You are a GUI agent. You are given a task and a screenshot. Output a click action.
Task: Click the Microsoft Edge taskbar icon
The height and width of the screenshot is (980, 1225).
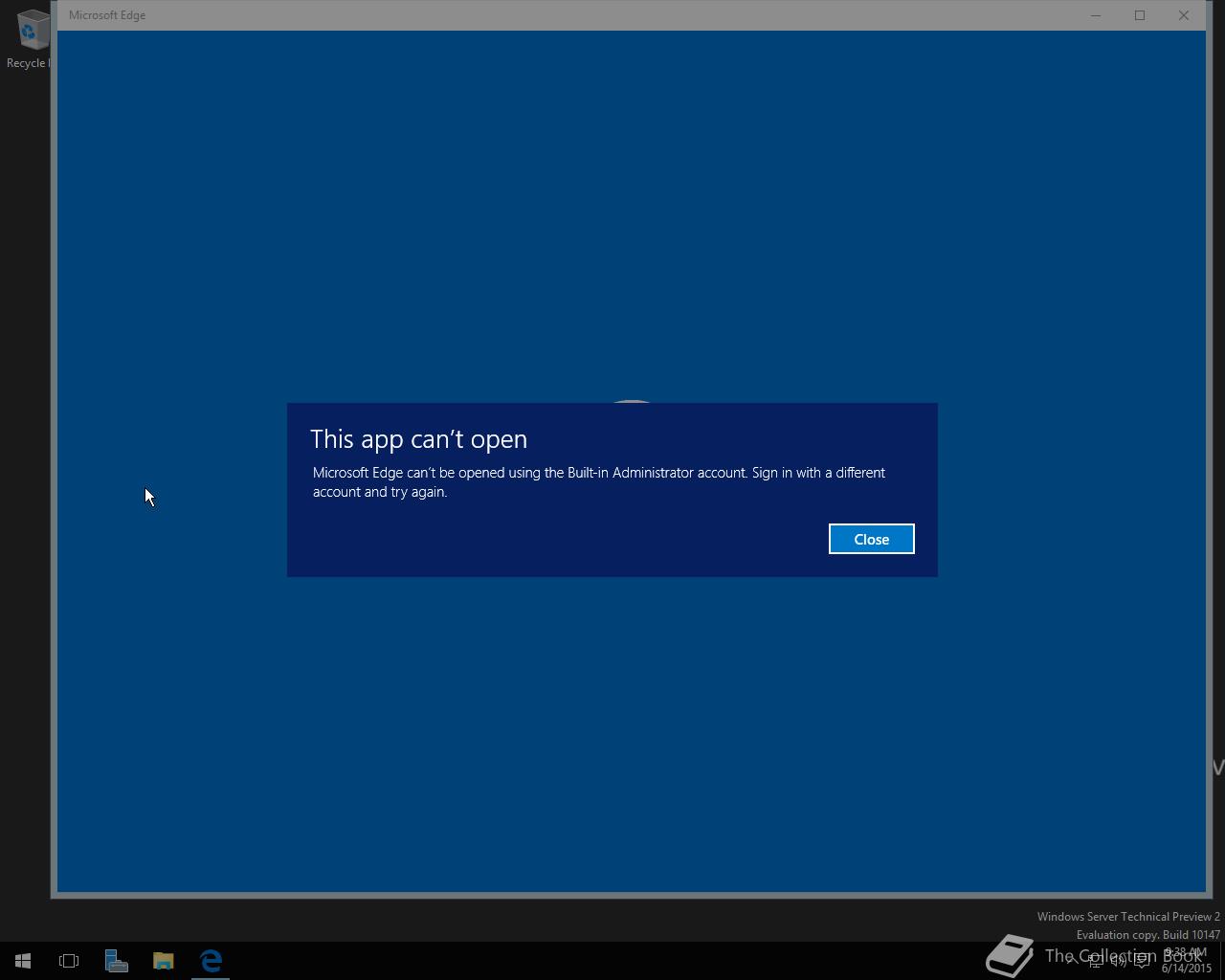pyautogui.click(x=211, y=960)
